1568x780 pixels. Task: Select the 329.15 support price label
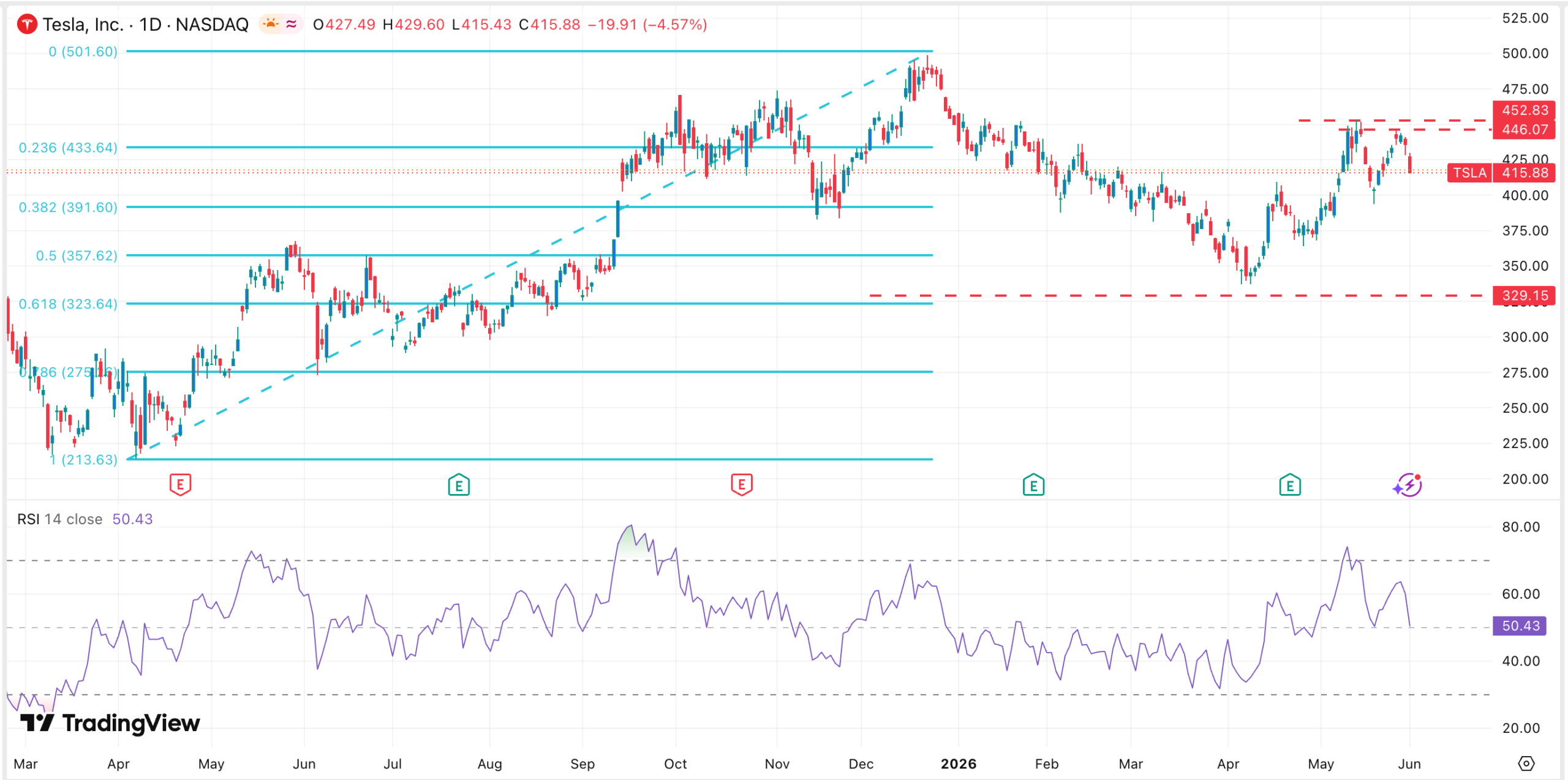1525,296
